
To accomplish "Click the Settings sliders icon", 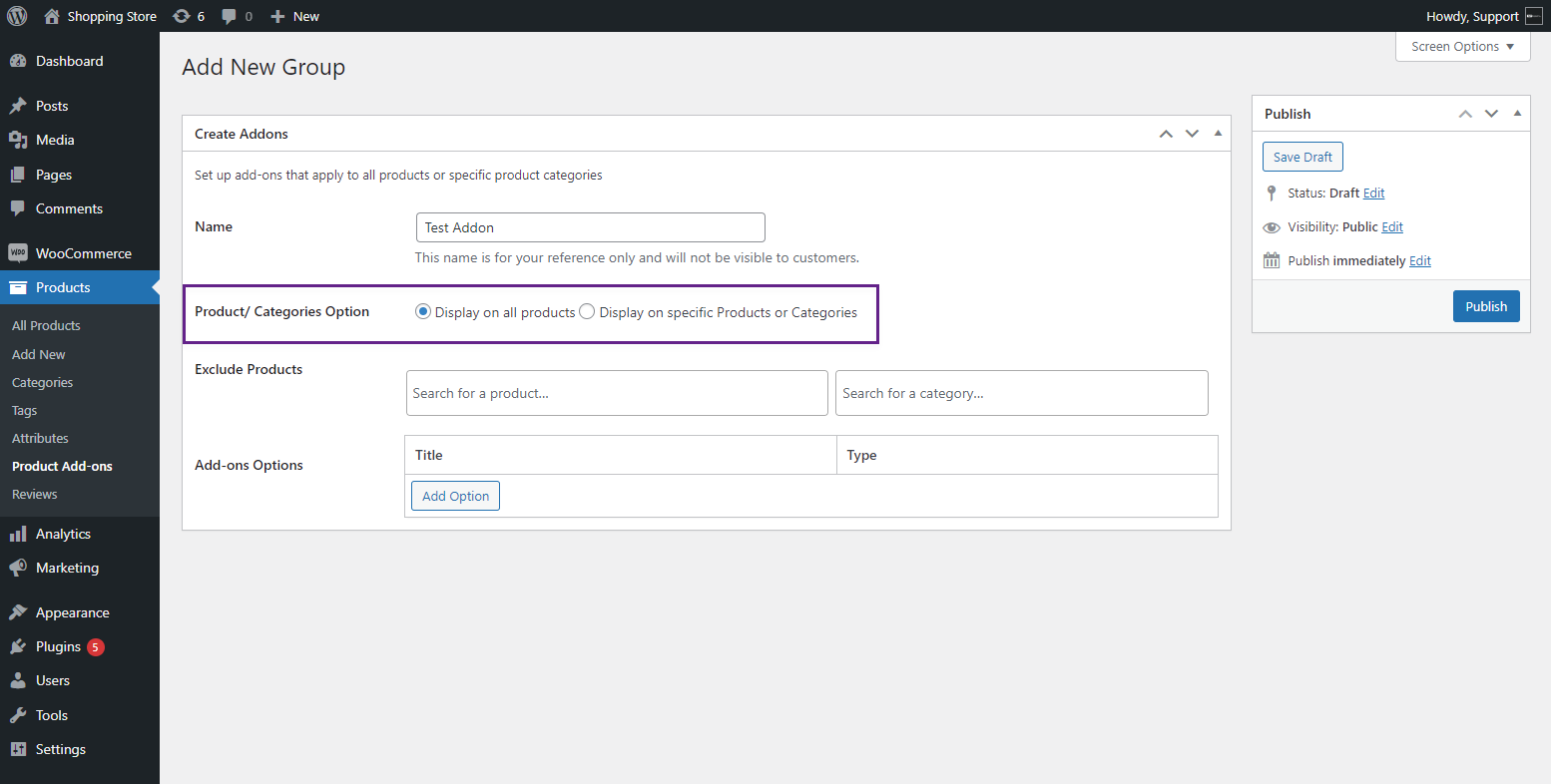I will click(x=18, y=749).
